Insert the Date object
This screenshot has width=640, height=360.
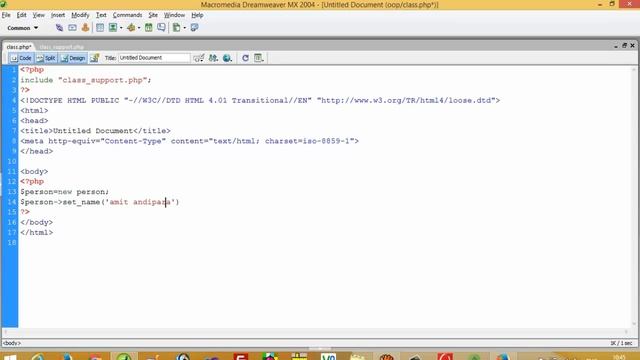coord(149,28)
